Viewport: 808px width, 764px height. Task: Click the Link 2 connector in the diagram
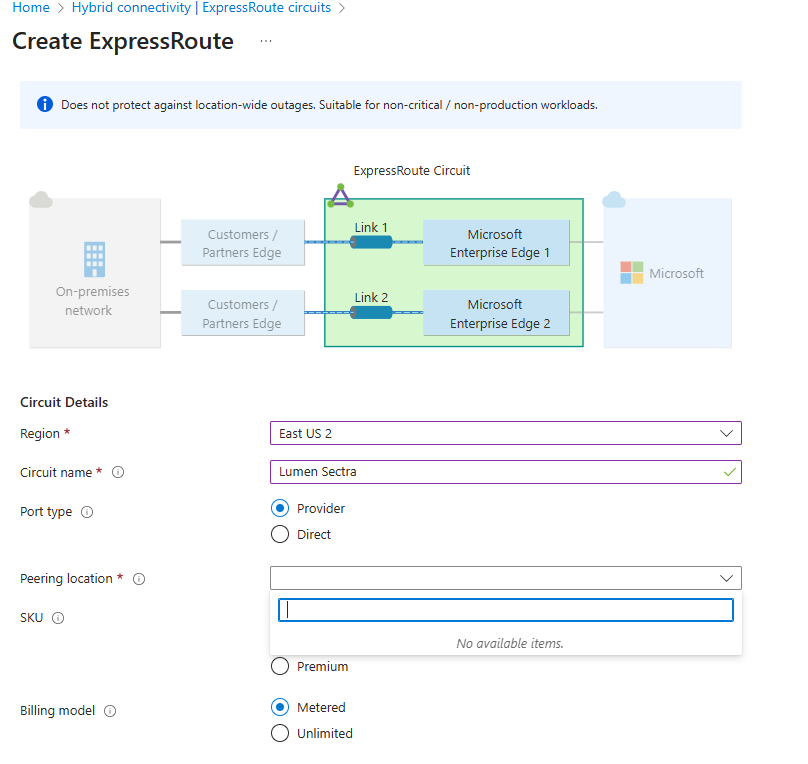point(371,312)
